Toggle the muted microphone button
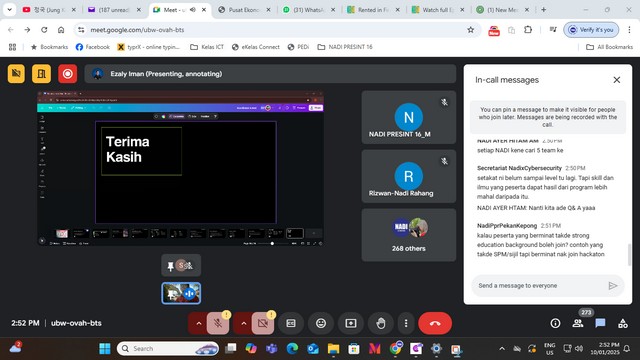This screenshot has width=640, height=360. pyautogui.click(x=218, y=323)
